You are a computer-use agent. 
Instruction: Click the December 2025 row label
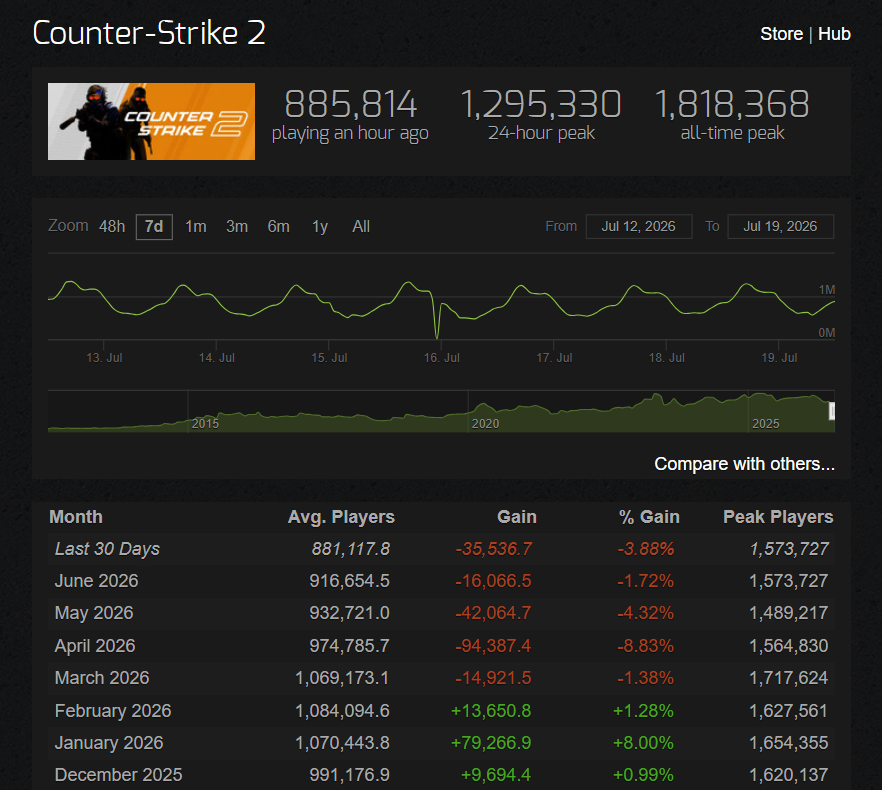pos(119,775)
